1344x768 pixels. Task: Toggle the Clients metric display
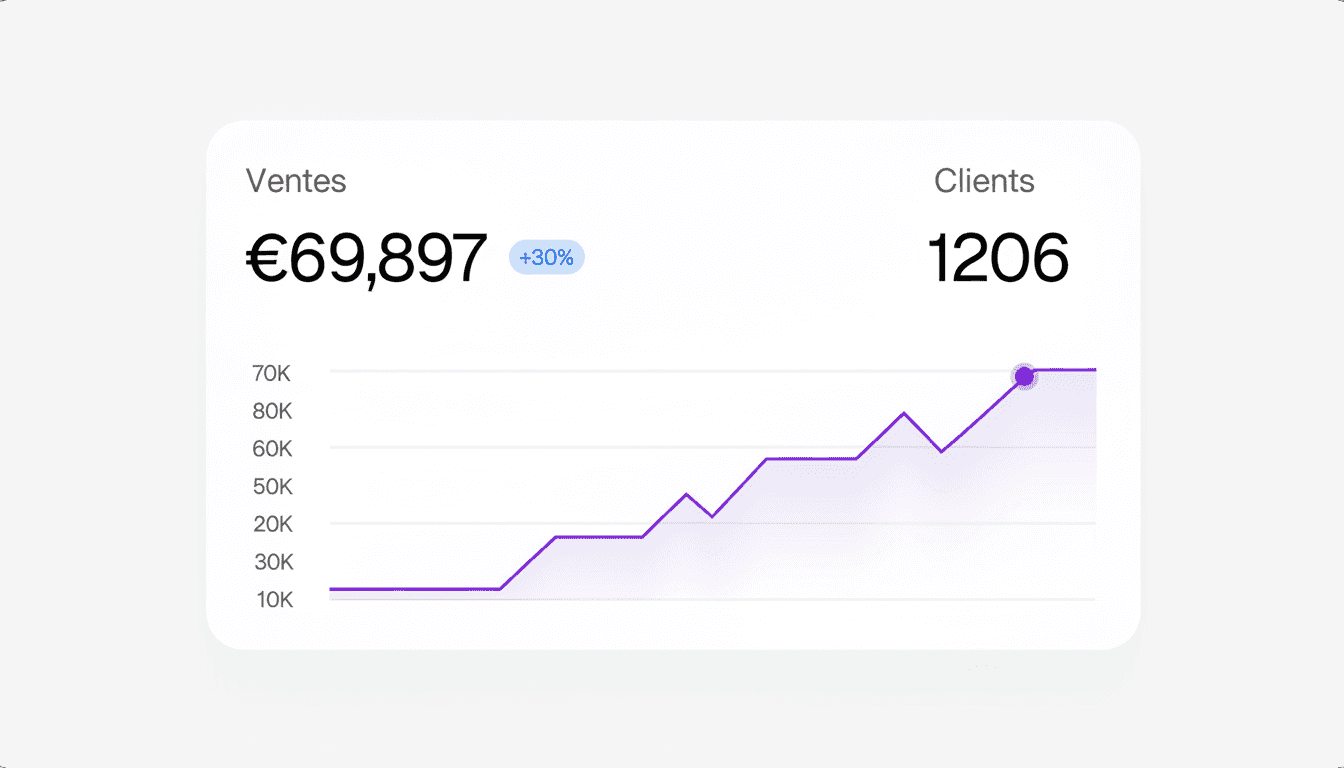(985, 181)
